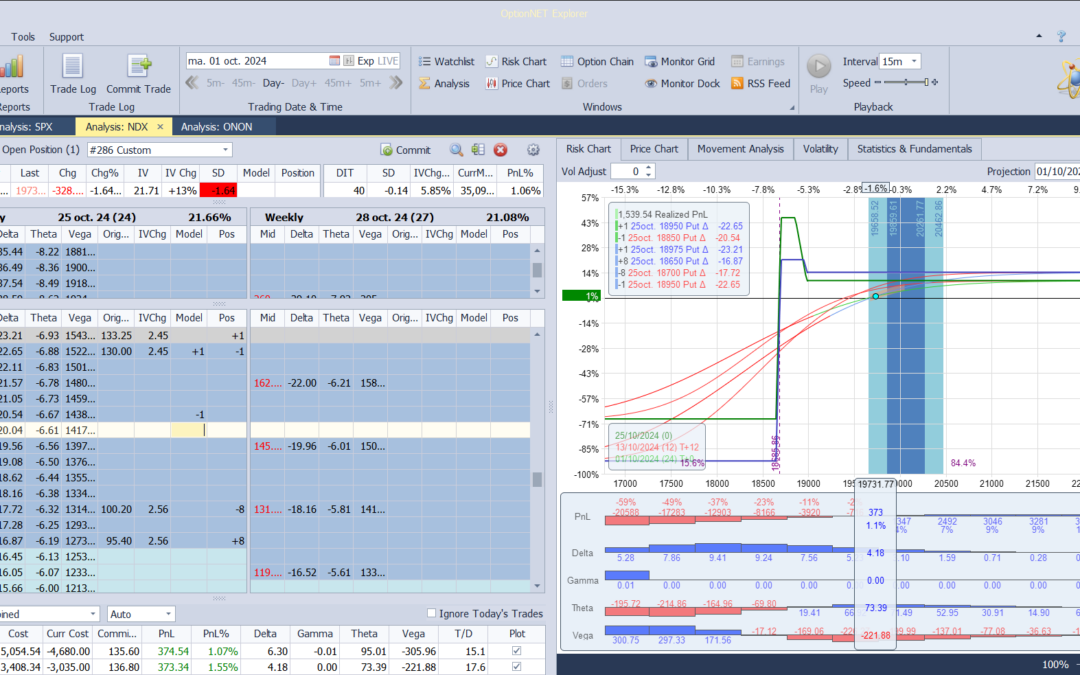Toggle Ignore Today's Trades checkbox
The image size is (1080, 675).
[432, 613]
